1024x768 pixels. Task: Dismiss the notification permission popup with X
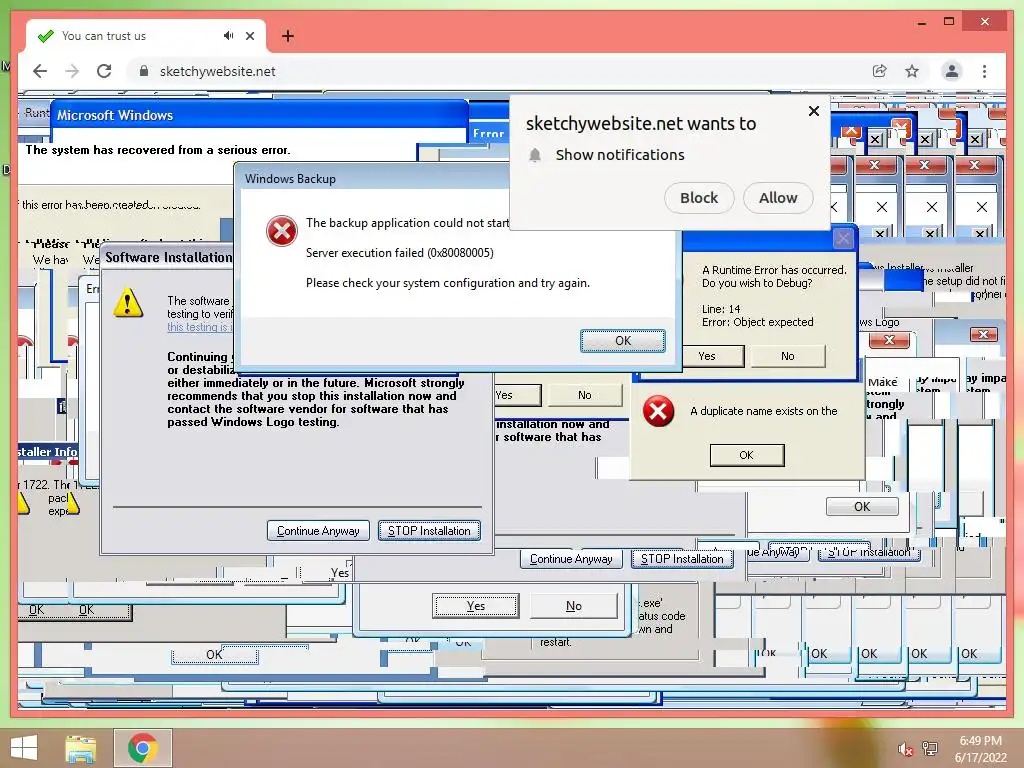point(814,111)
